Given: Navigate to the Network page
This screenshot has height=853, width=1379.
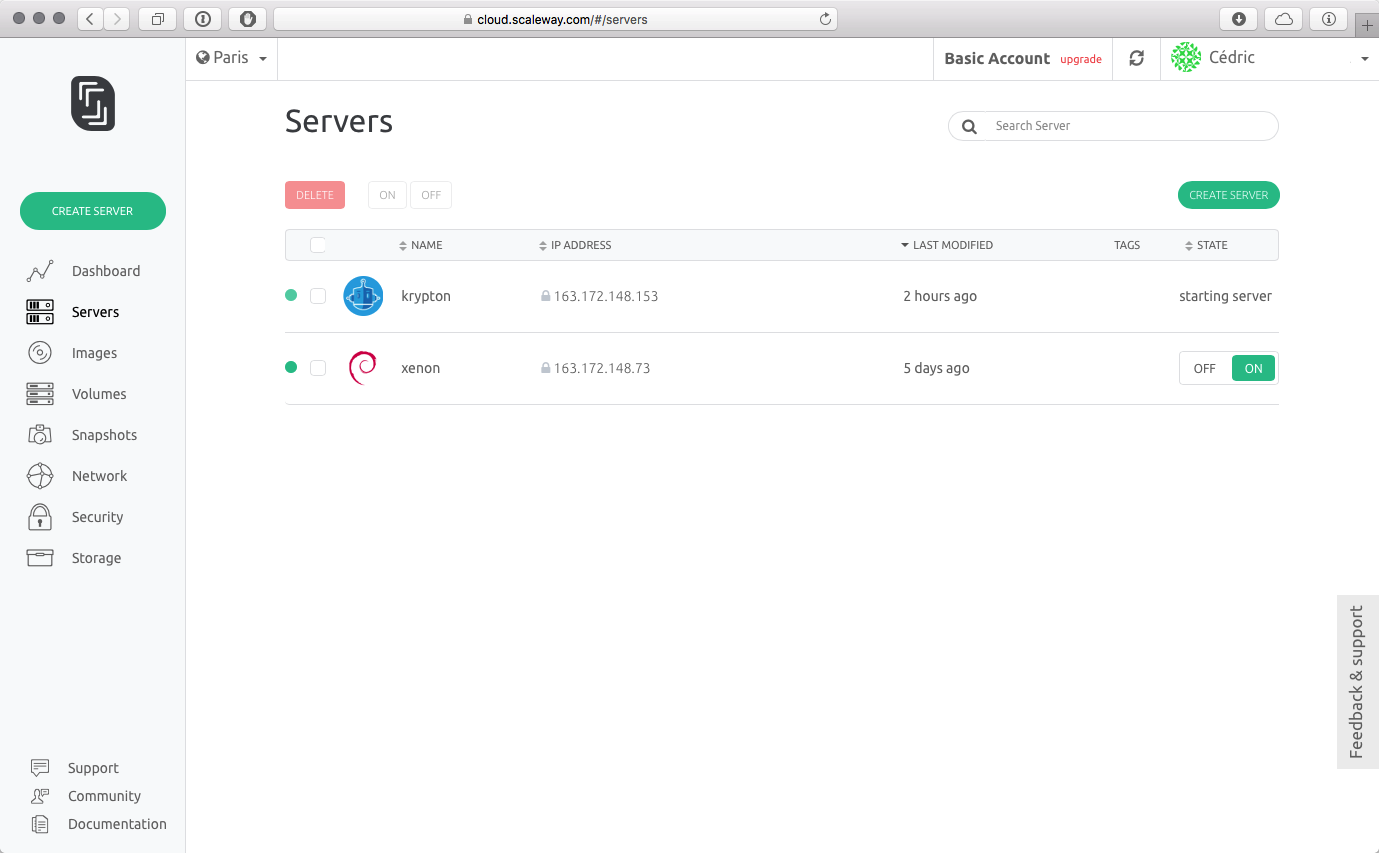Looking at the screenshot, I should (x=99, y=476).
